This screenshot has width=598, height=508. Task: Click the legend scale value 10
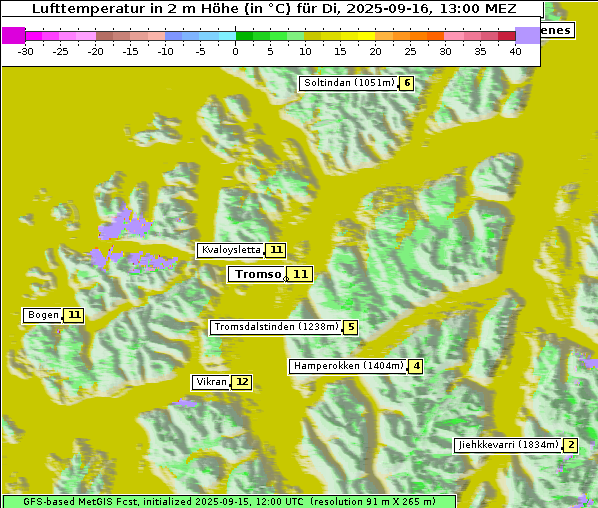pos(305,51)
